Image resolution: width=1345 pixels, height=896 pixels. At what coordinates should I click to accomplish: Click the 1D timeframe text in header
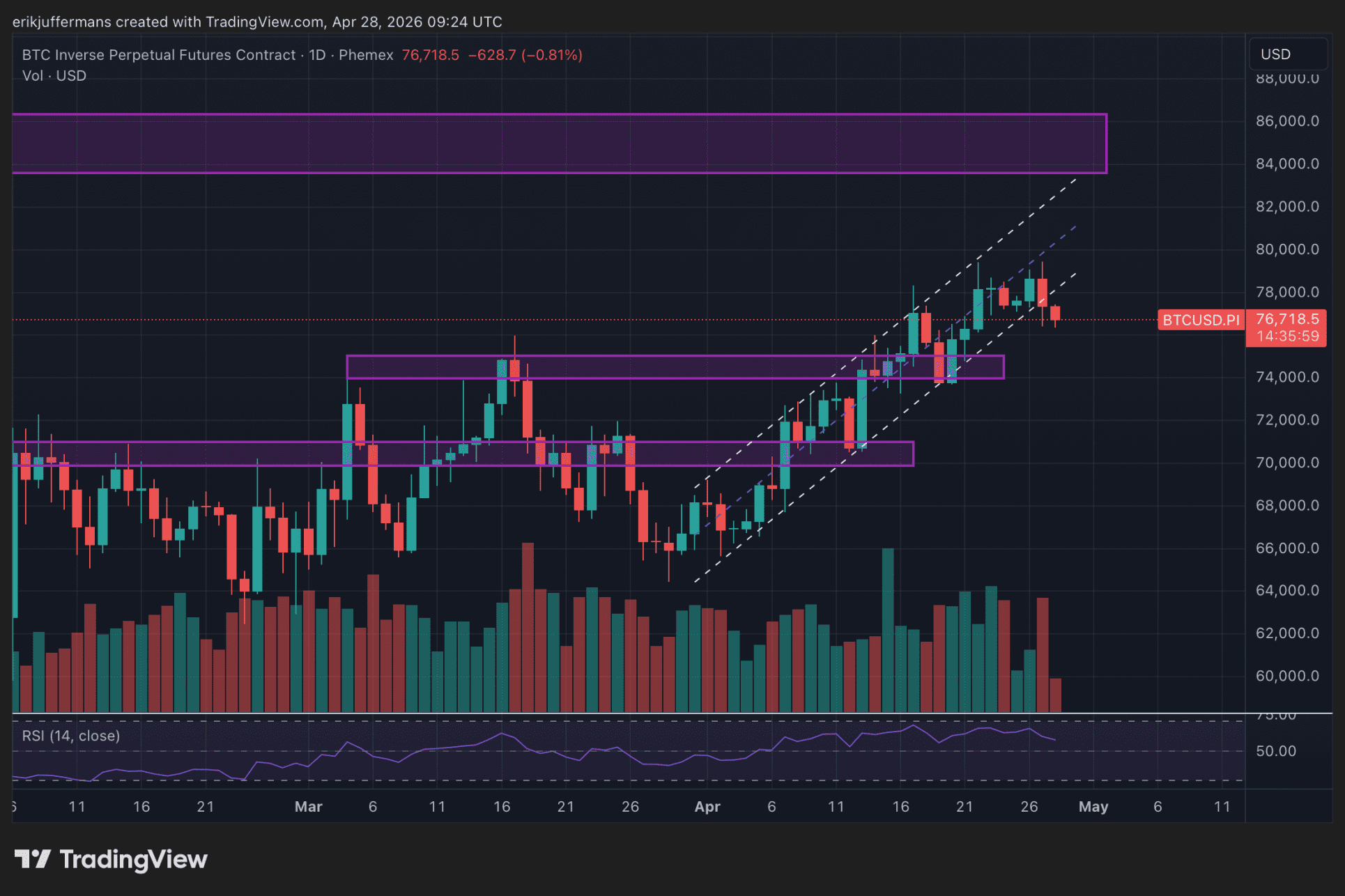coord(317,55)
